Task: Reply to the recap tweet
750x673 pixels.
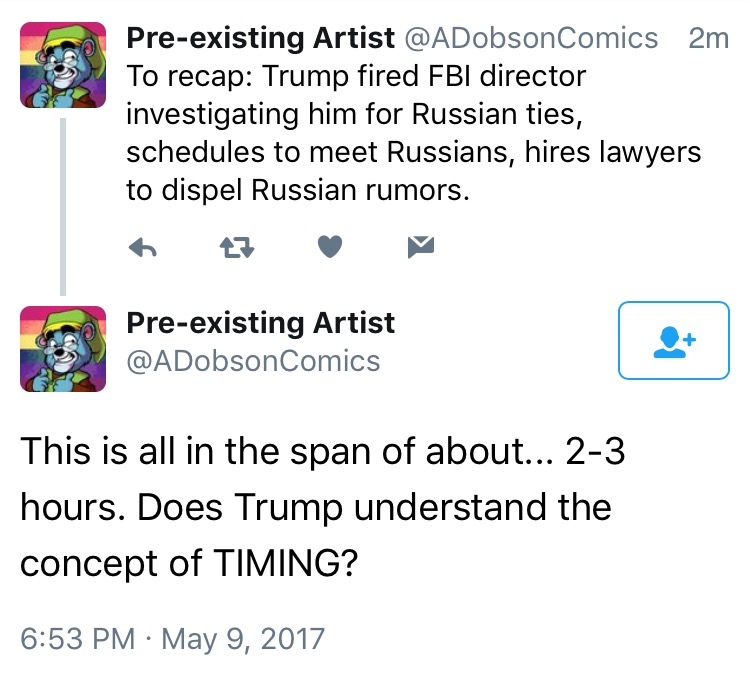Action: (x=143, y=247)
